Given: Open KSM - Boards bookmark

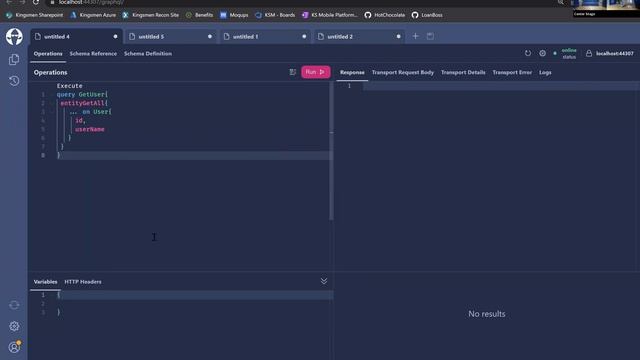Looking at the screenshot, I should coord(275,15).
